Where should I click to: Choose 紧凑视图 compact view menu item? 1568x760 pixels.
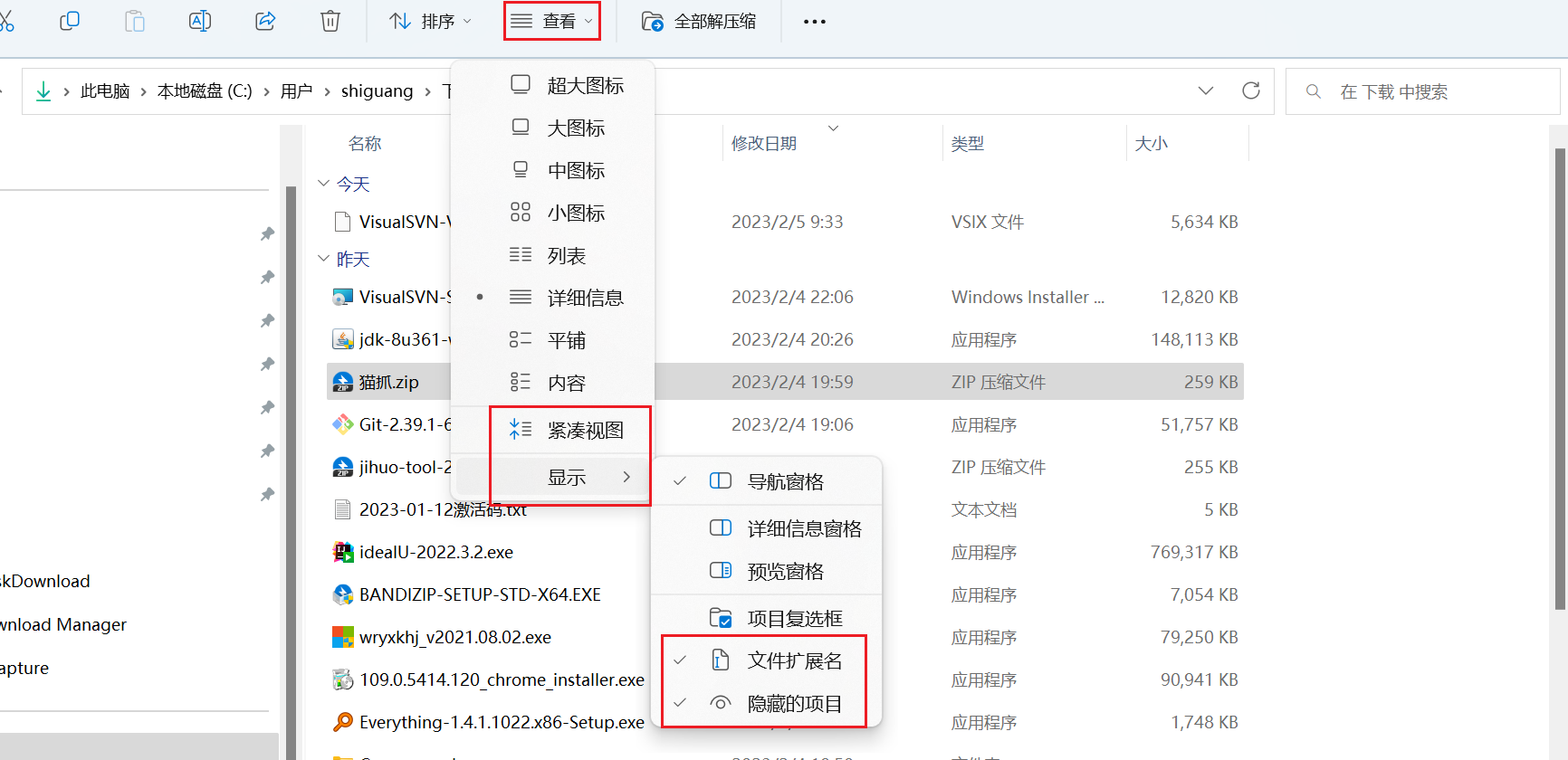[x=585, y=431]
